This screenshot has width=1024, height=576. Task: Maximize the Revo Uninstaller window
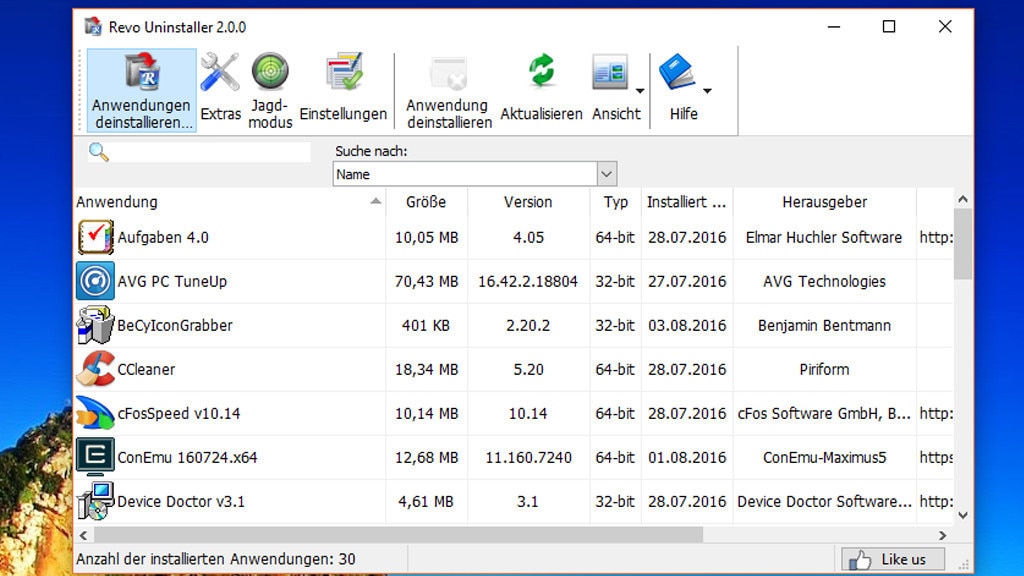point(889,26)
